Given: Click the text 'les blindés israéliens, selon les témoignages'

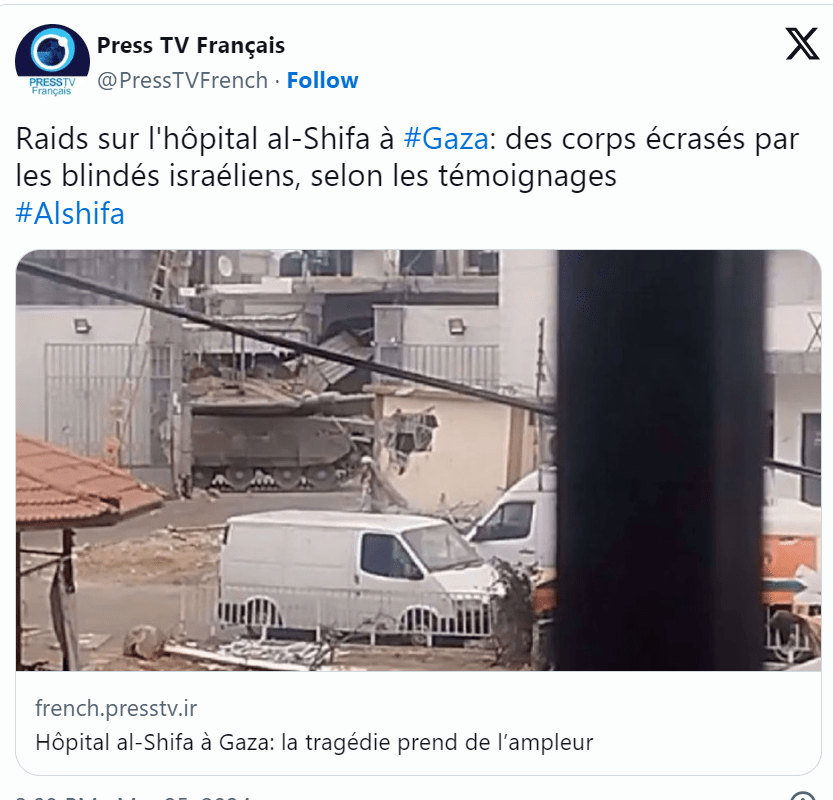Looking at the screenshot, I should (x=316, y=176).
